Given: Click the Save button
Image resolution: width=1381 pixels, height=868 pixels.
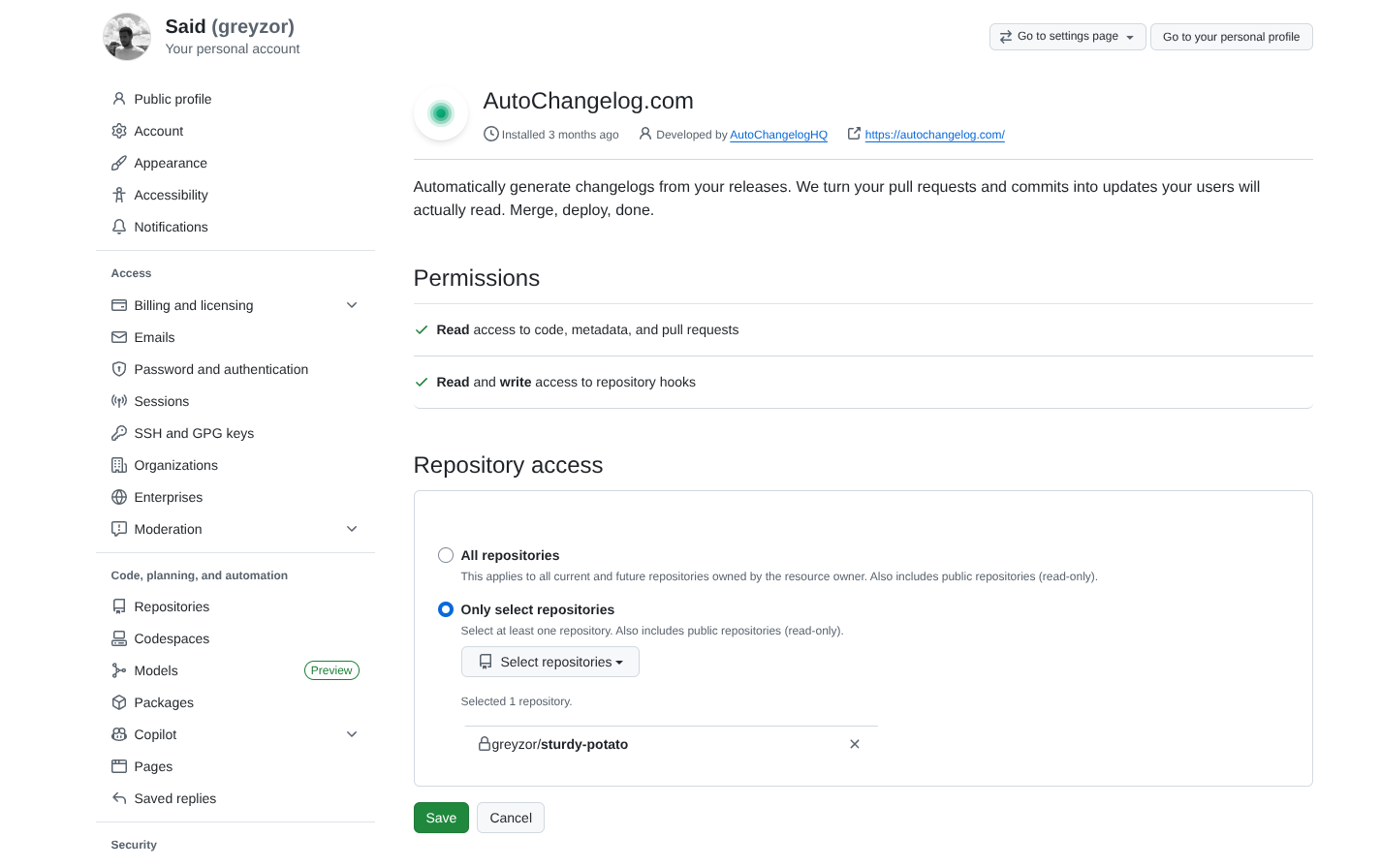Looking at the screenshot, I should [x=441, y=818].
